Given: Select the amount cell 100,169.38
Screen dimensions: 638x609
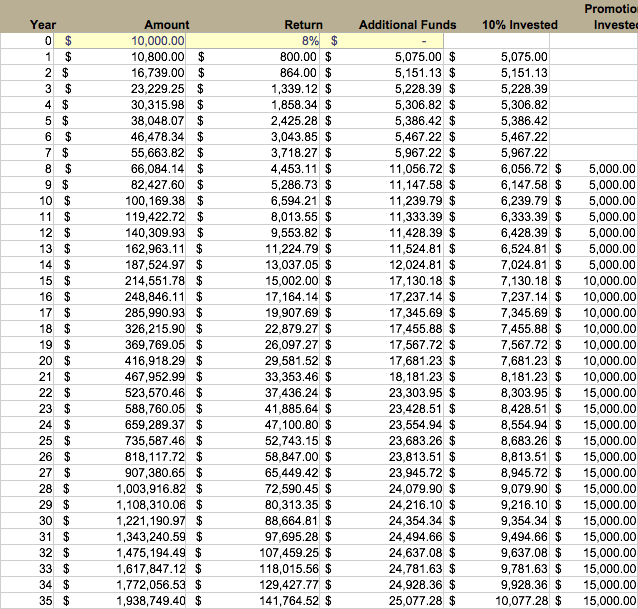Looking at the screenshot, I should (120, 201).
